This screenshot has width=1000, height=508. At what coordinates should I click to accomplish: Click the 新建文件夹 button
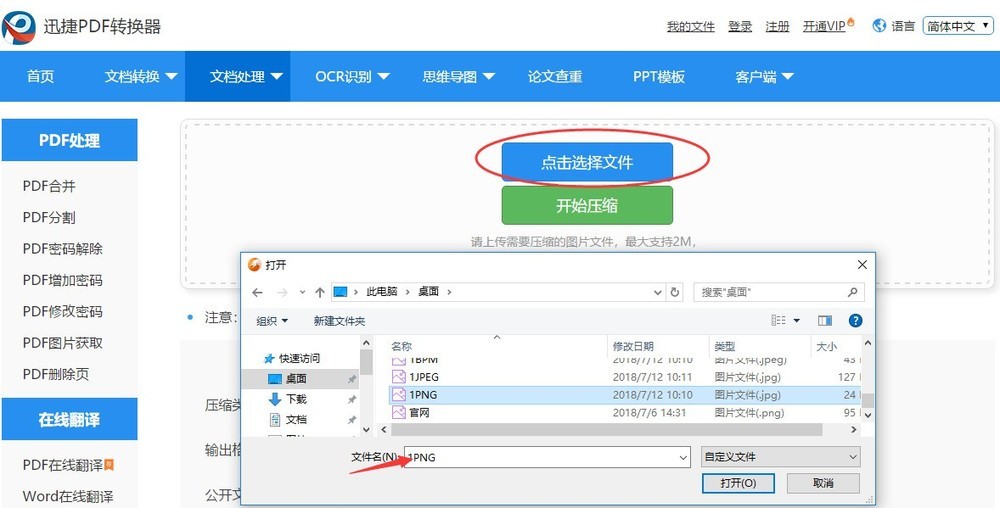pos(339,321)
